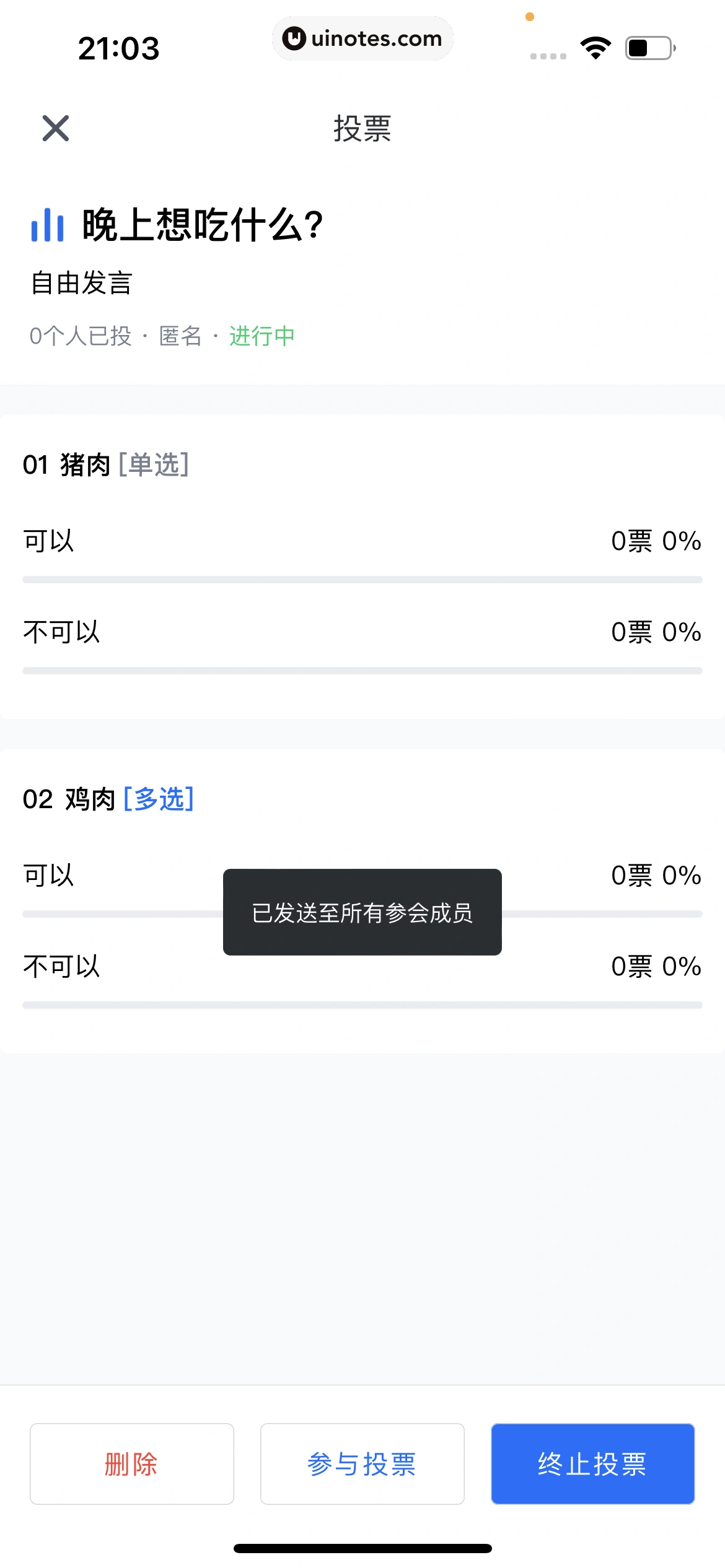Tap the uinotes.com address pill

click(362, 38)
